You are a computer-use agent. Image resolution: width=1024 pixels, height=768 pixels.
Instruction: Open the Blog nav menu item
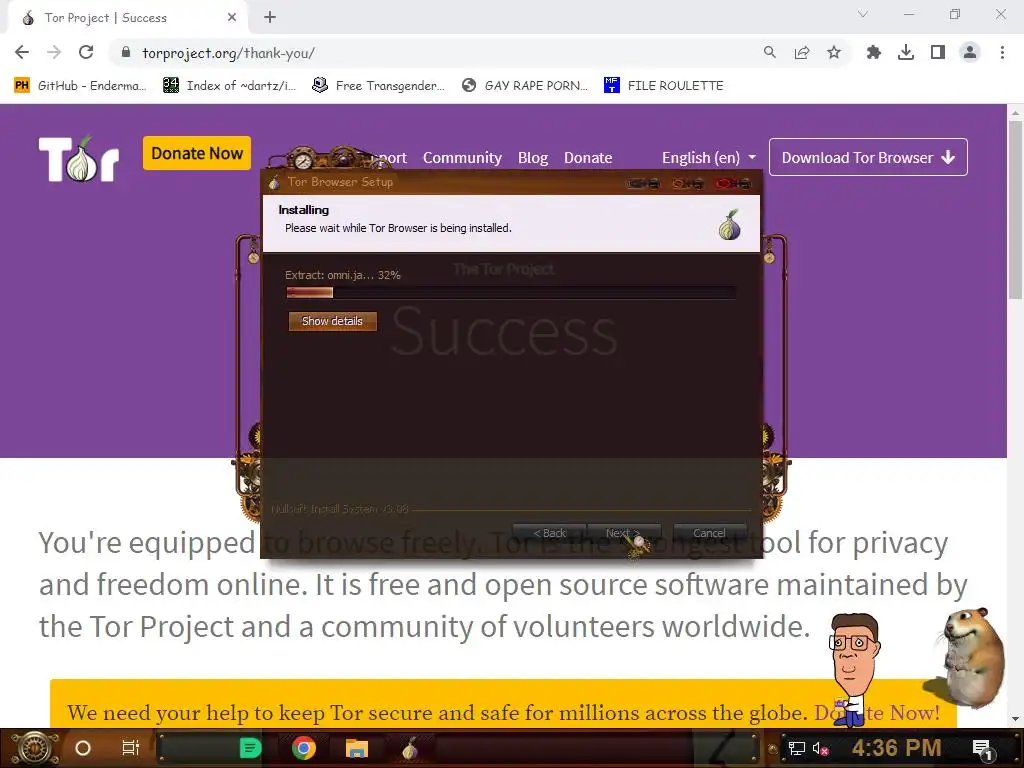pyautogui.click(x=532, y=157)
